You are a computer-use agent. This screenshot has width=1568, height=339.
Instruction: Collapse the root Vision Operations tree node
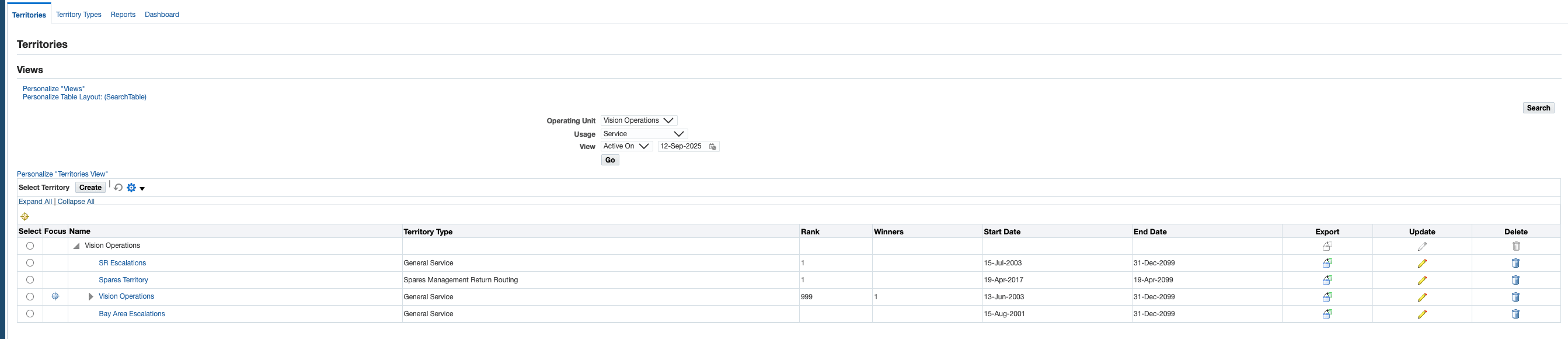[x=76, y=246]
